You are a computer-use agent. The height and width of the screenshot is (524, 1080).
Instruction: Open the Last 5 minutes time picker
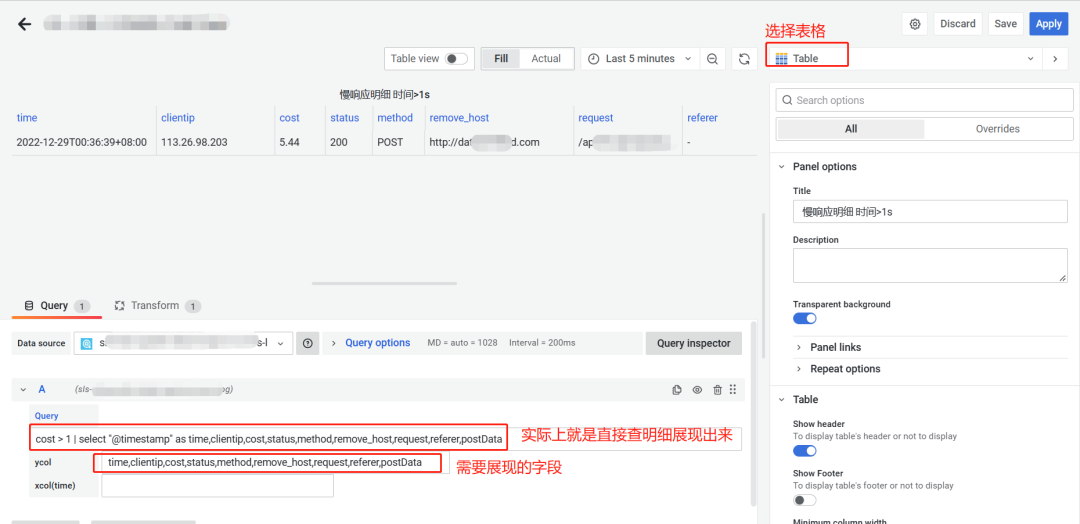tap(640, 59)
